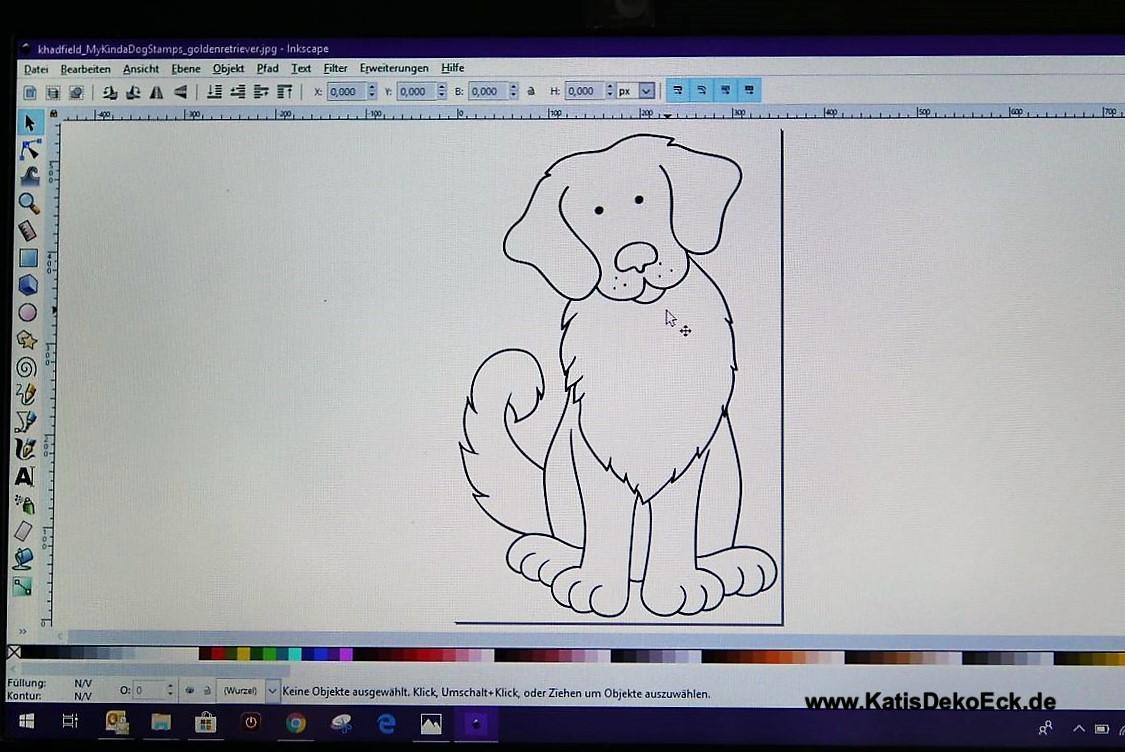This screenshot has width=1125, height=752.
Task: Choose the Rectangle tool
Action: click(28, 258)
